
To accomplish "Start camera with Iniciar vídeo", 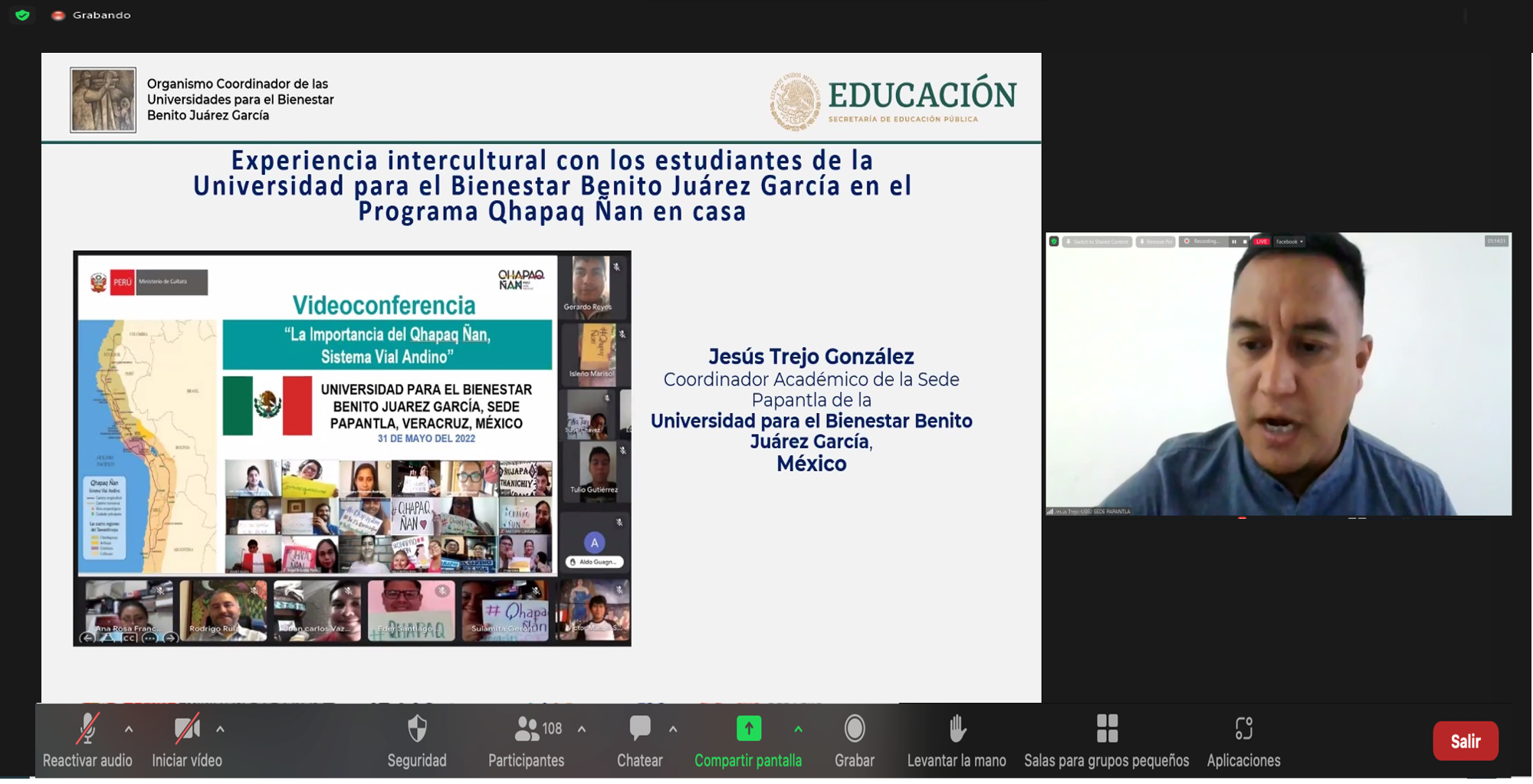I will tap(187, 740).
